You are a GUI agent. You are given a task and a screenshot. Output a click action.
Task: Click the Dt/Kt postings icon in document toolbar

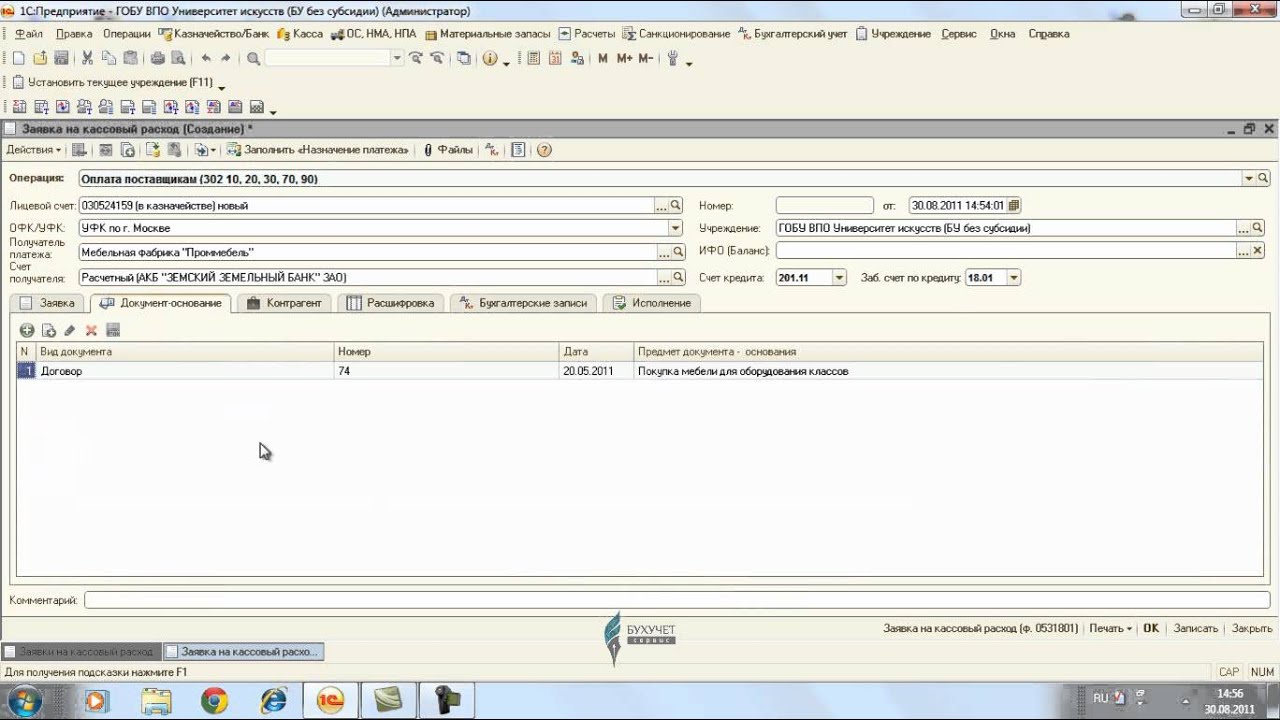492,150
